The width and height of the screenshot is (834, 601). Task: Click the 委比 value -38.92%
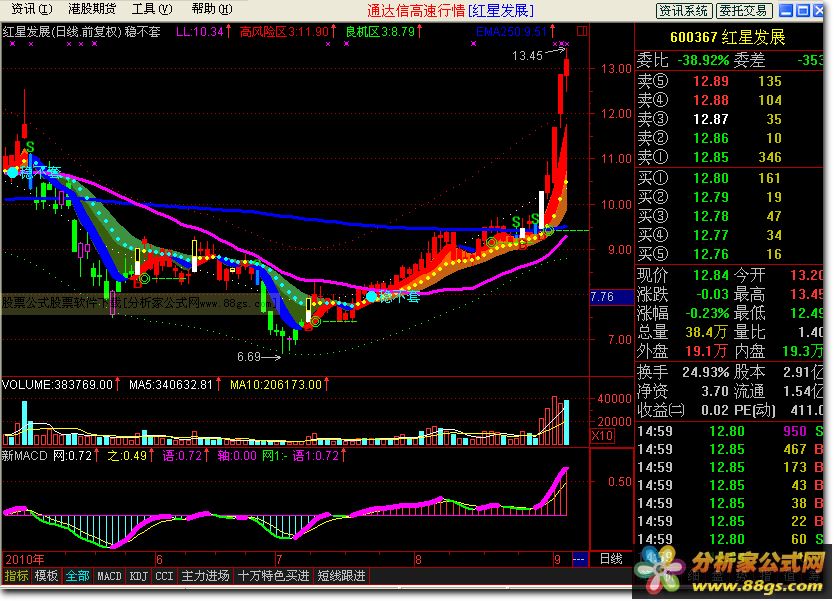[x=703, y=61]
